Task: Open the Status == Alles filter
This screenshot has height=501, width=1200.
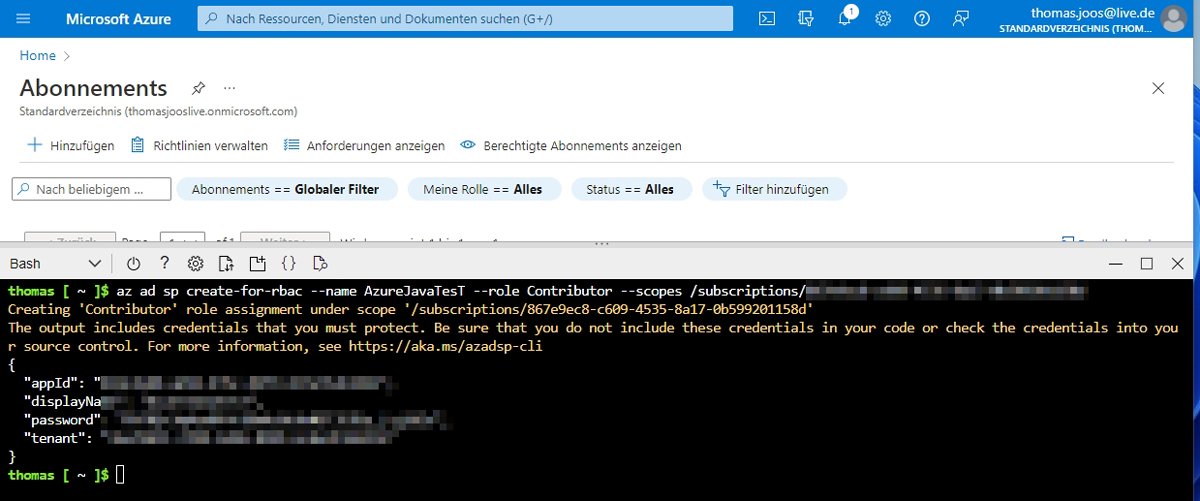Action: [x=630, y=189]
